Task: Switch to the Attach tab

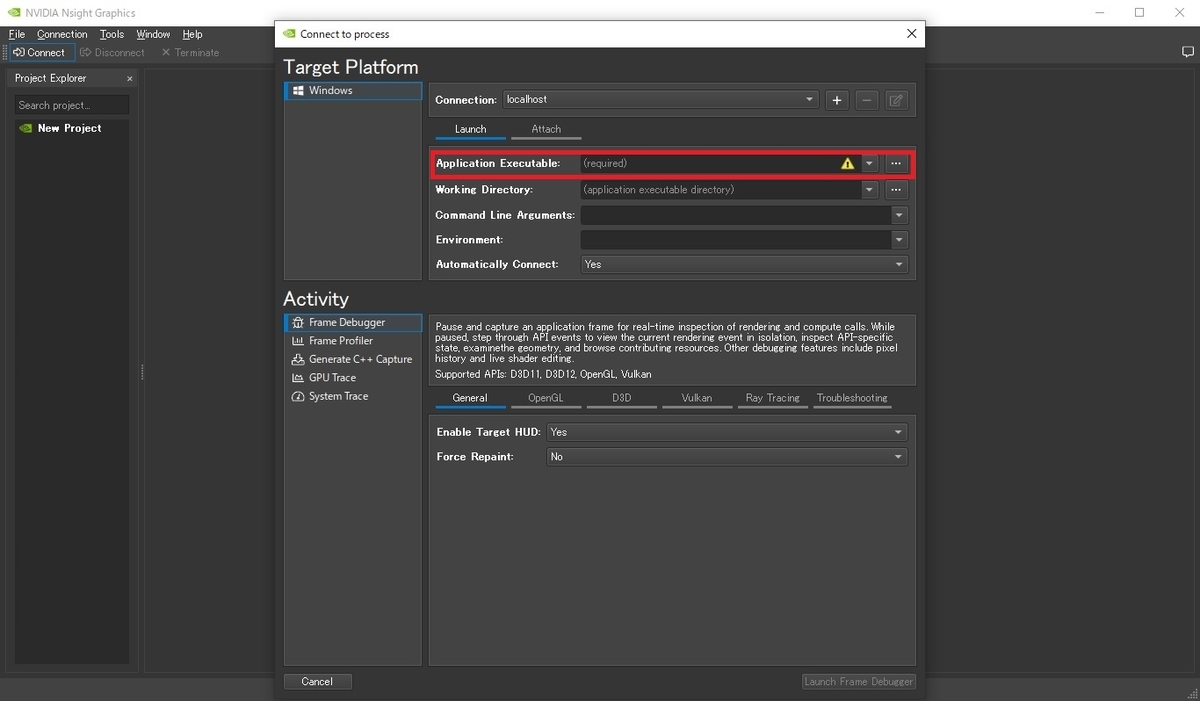Action: point(546,129)
